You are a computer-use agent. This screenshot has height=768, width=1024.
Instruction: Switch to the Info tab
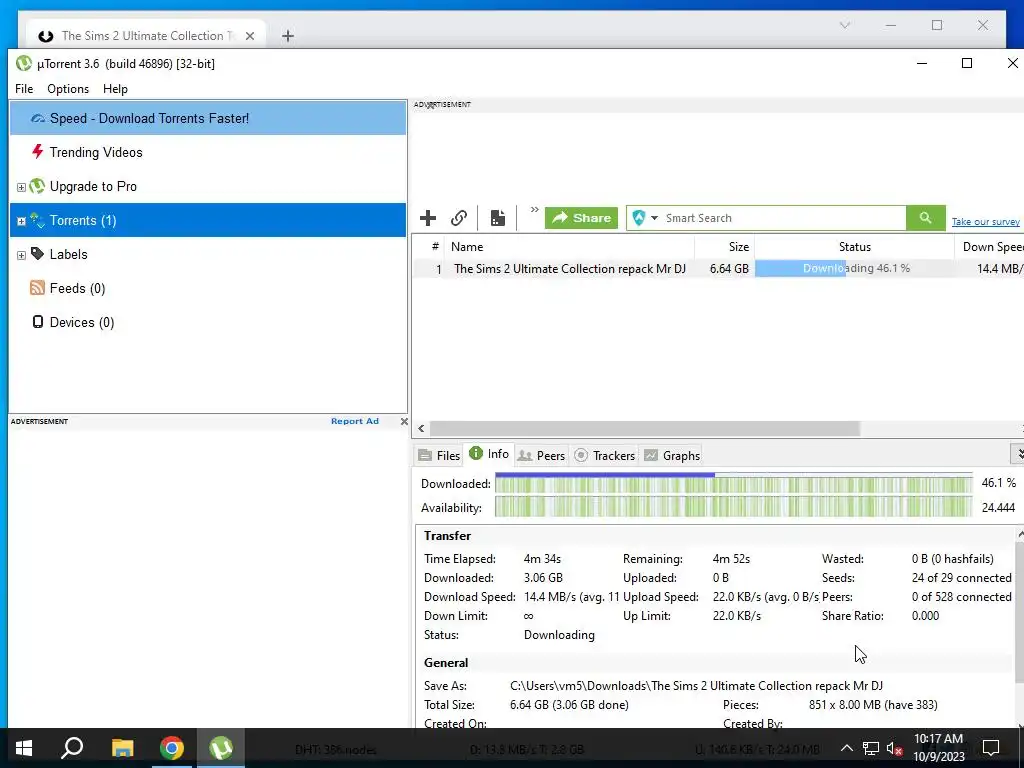[x=489, y=454]
